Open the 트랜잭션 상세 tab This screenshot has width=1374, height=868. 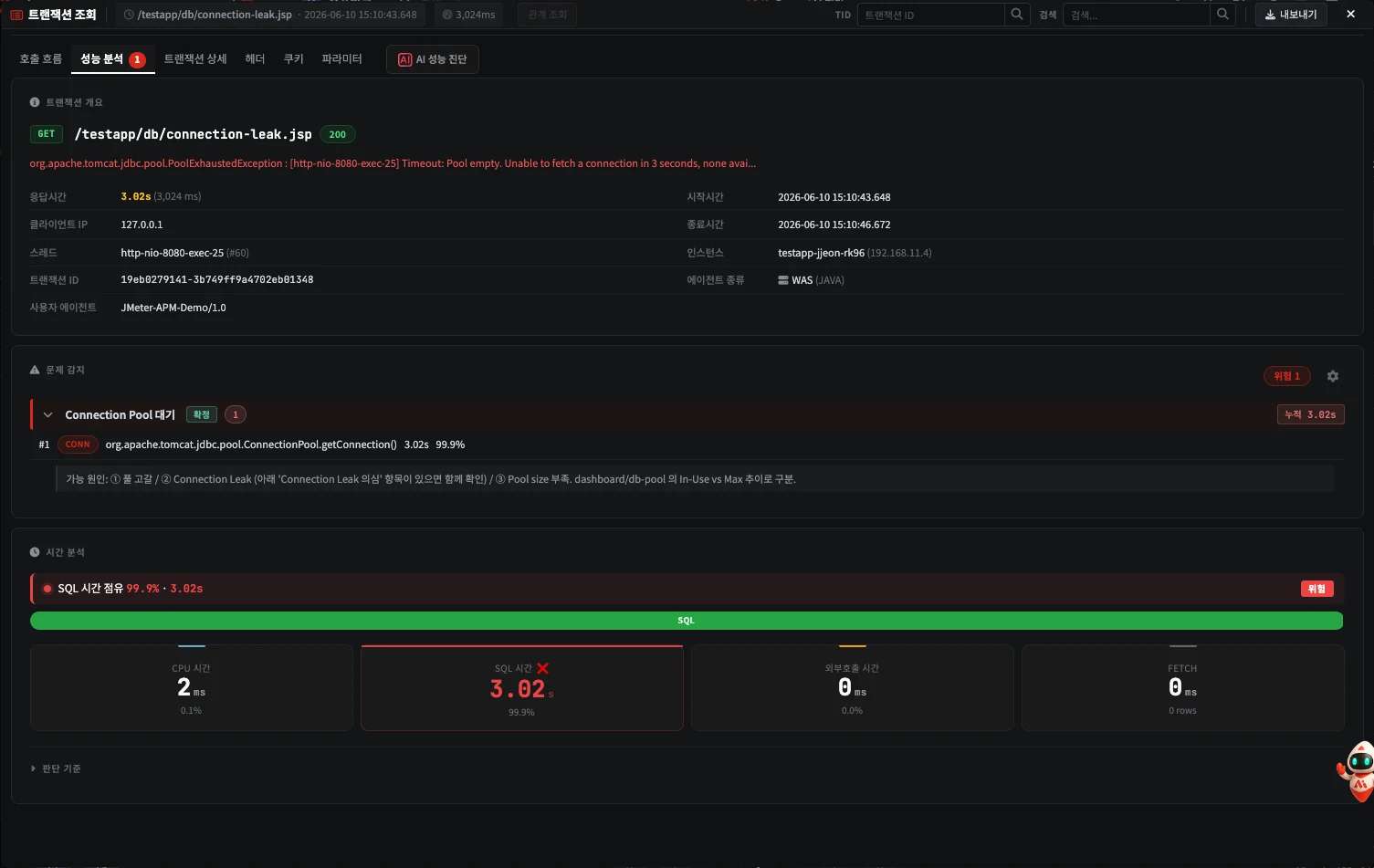(195, 59)
